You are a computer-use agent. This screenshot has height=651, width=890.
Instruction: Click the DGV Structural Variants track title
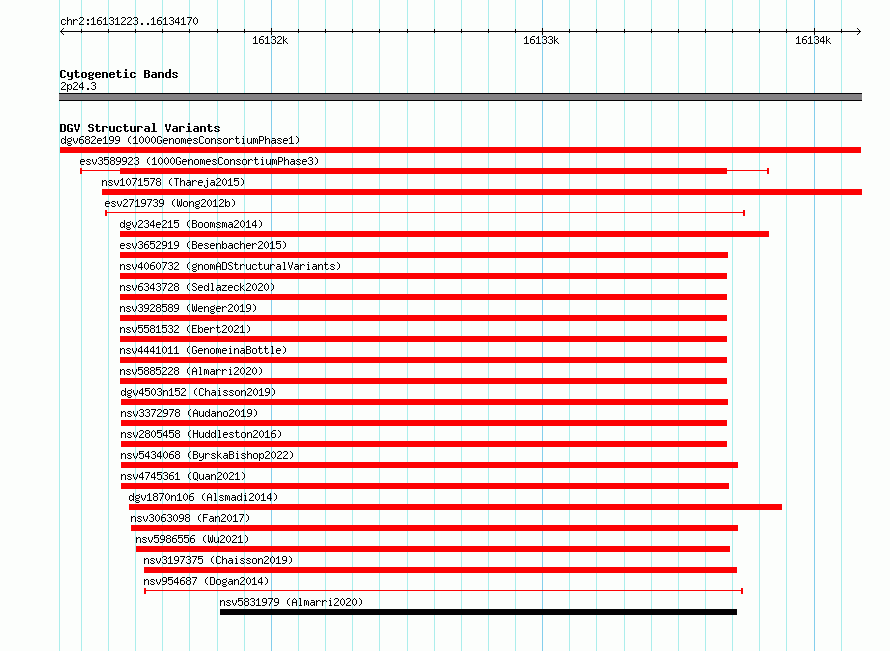coord(140,128)
